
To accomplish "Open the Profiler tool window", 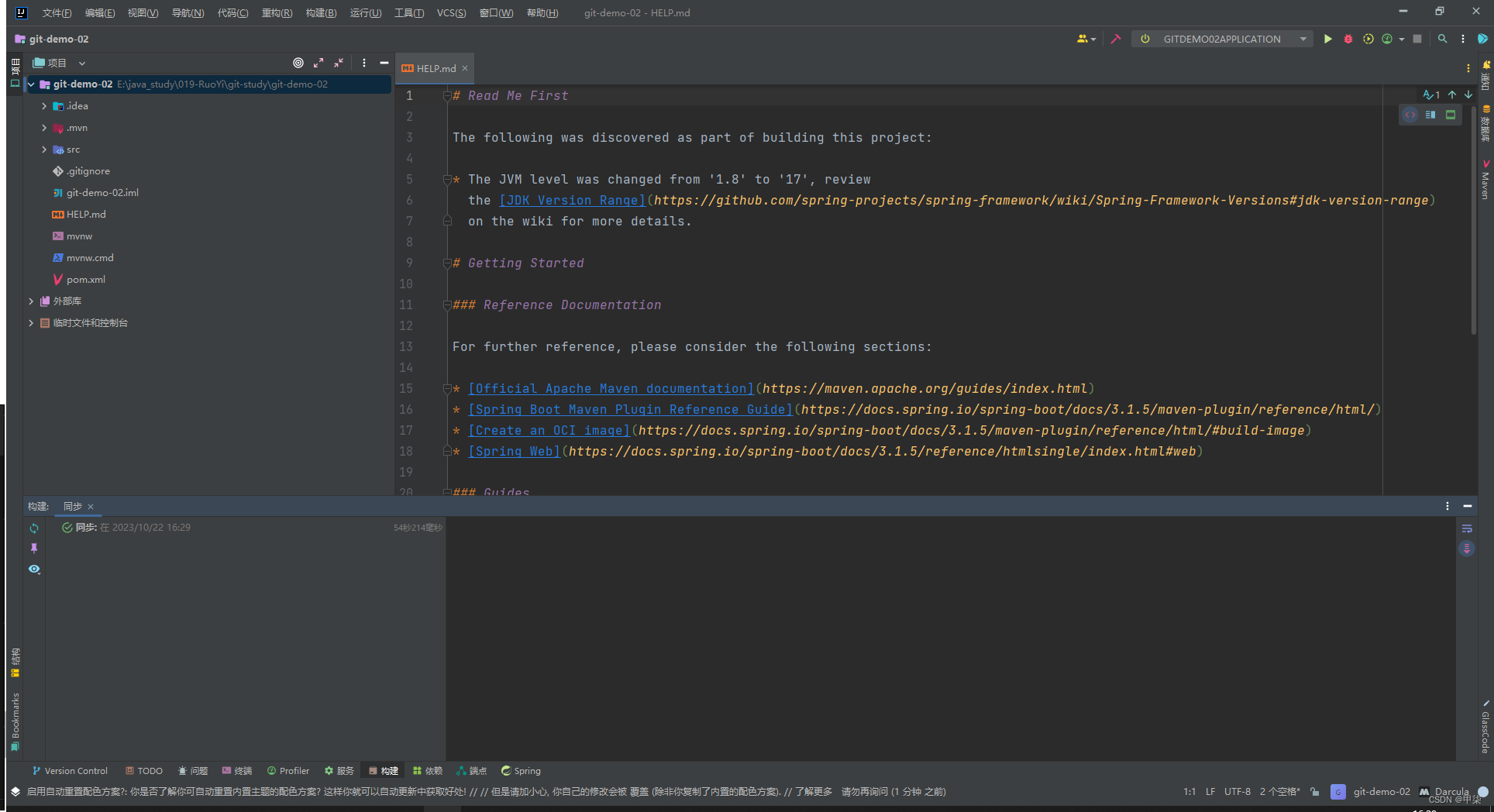I will tap(288, 771).
